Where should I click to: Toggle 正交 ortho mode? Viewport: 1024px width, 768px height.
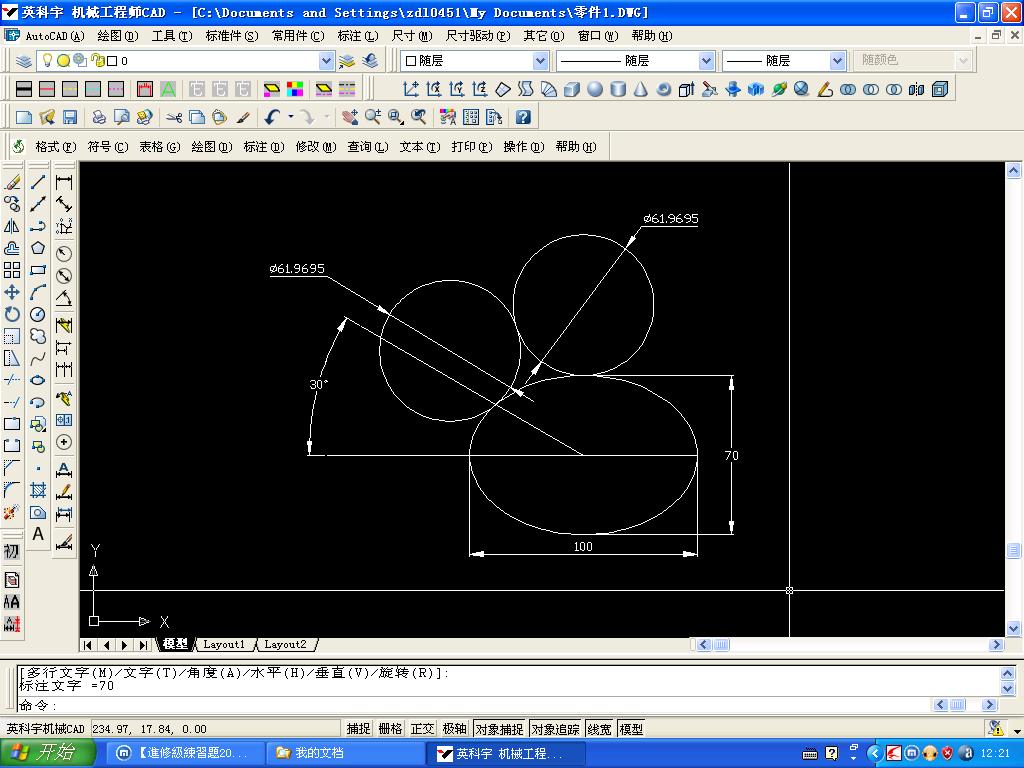click(x=423, y=729)
